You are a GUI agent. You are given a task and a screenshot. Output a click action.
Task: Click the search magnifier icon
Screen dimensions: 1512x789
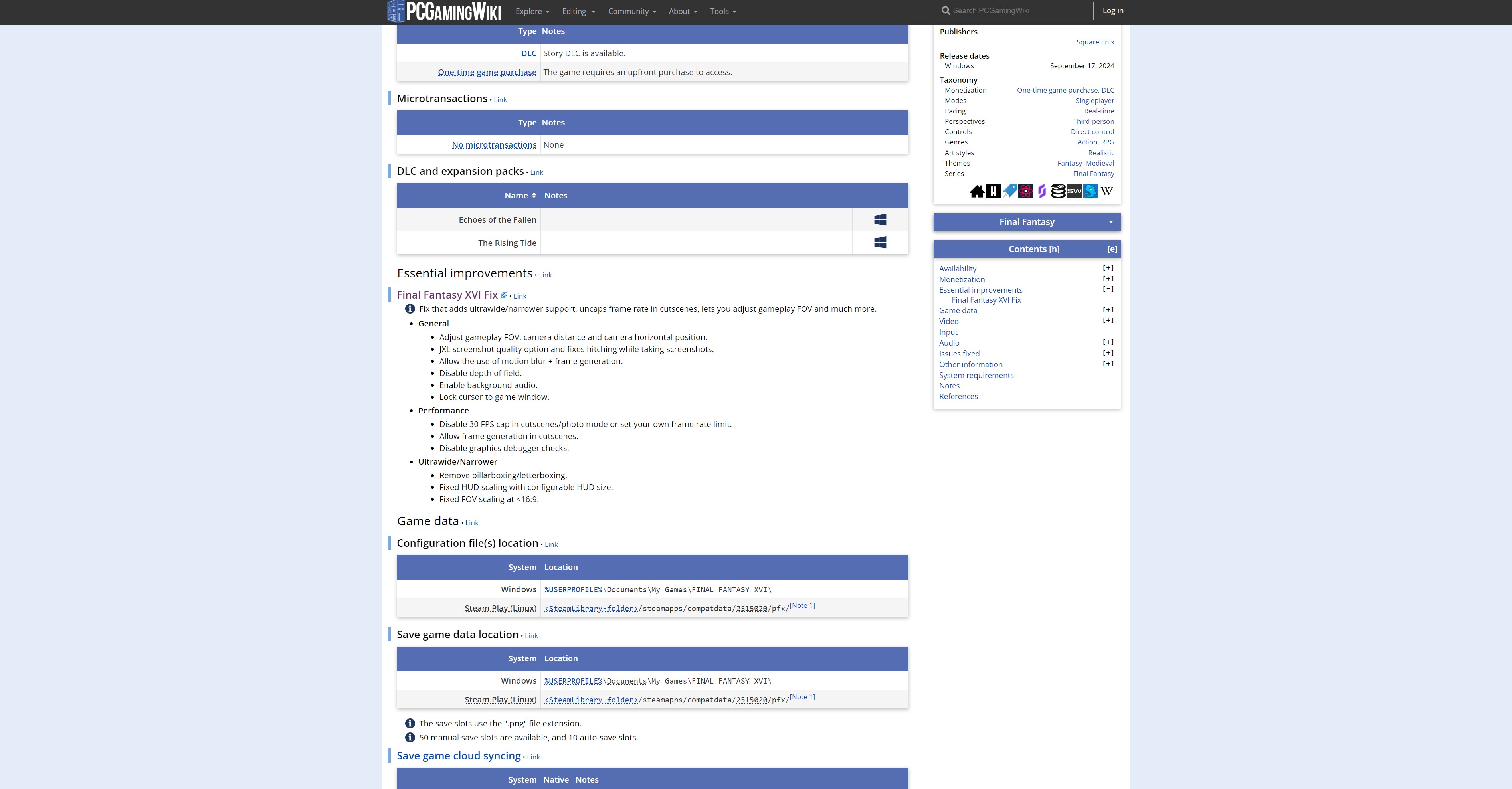[946, 10]
